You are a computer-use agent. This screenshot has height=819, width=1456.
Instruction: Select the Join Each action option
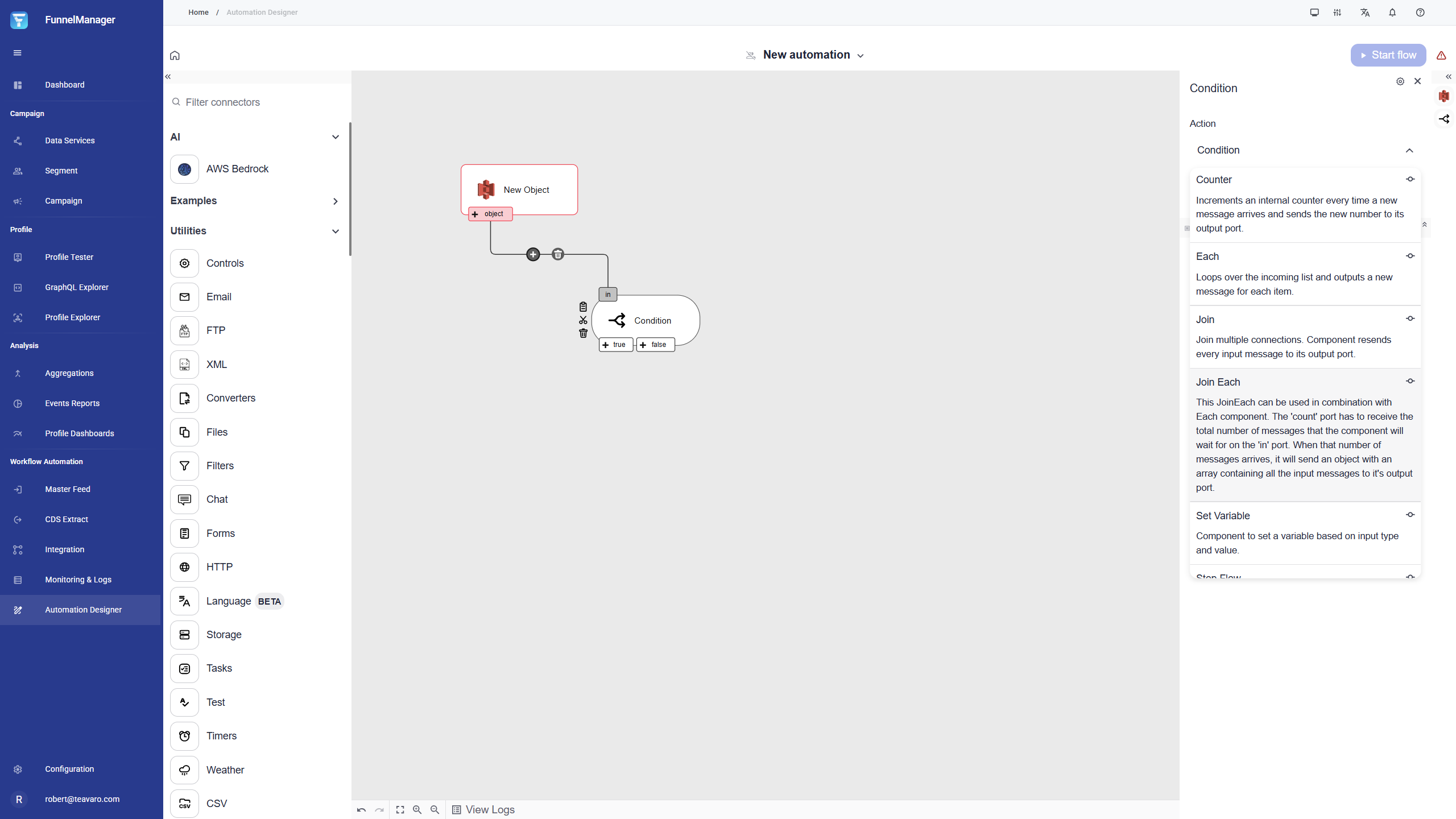1305,435
